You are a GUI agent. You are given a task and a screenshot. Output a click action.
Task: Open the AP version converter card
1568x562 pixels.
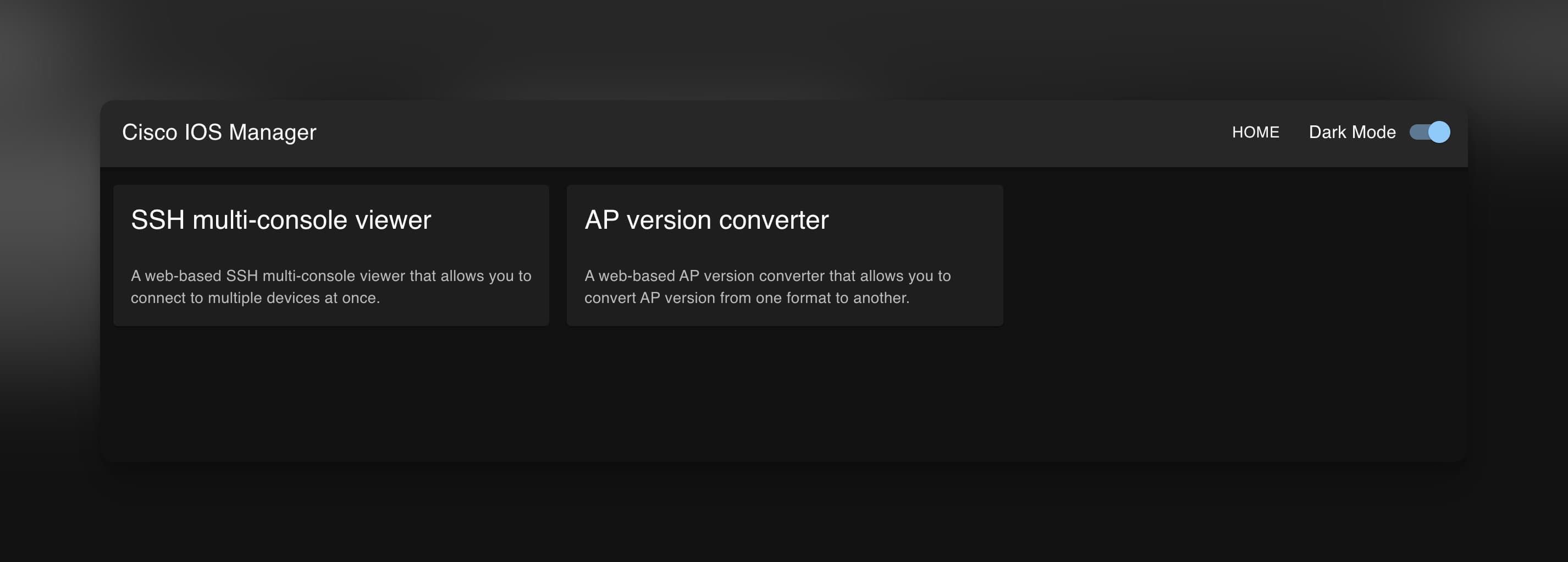pyautogui.click(x=784, y=256)
